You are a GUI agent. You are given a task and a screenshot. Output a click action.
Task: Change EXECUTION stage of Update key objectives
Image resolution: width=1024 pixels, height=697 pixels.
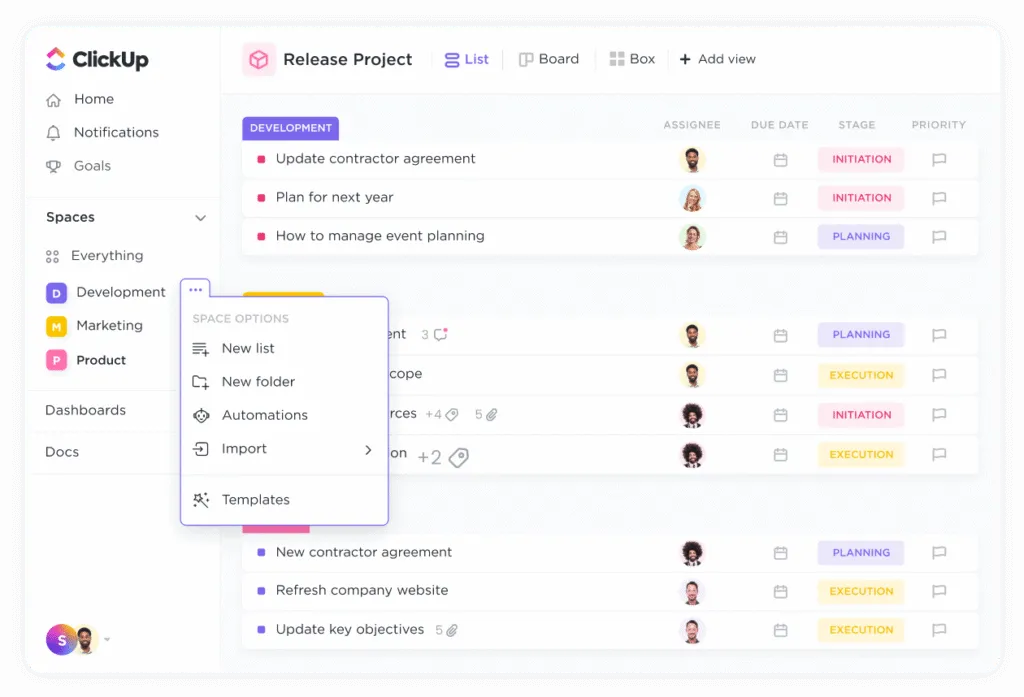point(861,630)
